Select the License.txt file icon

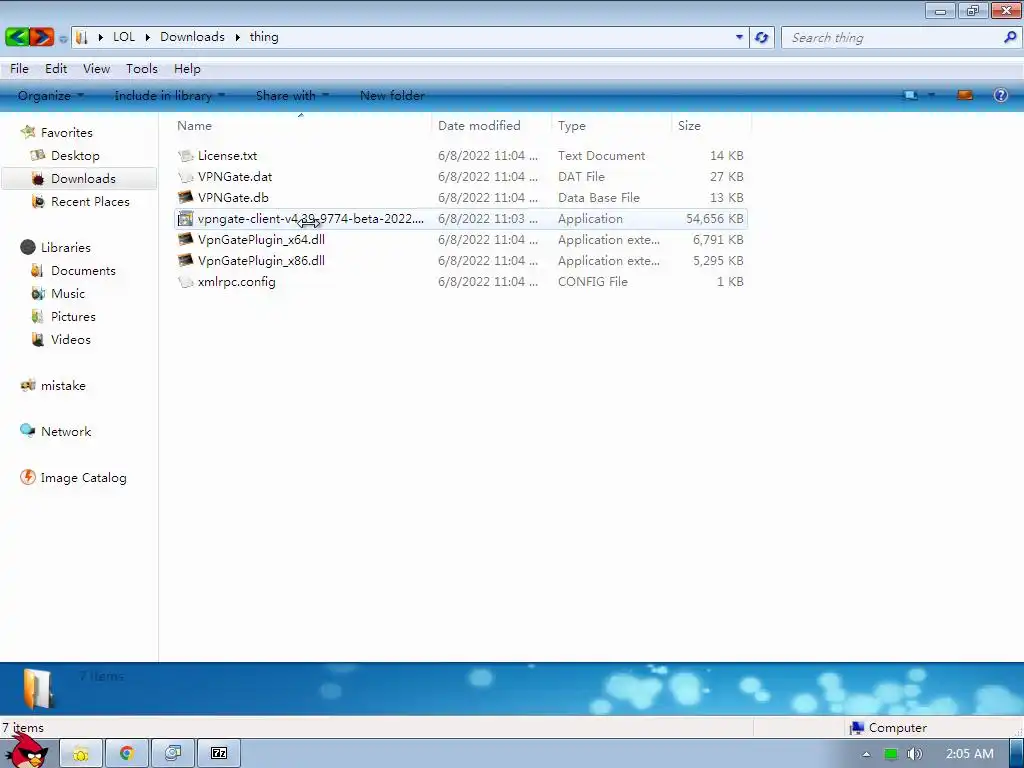tap(186, 155)
